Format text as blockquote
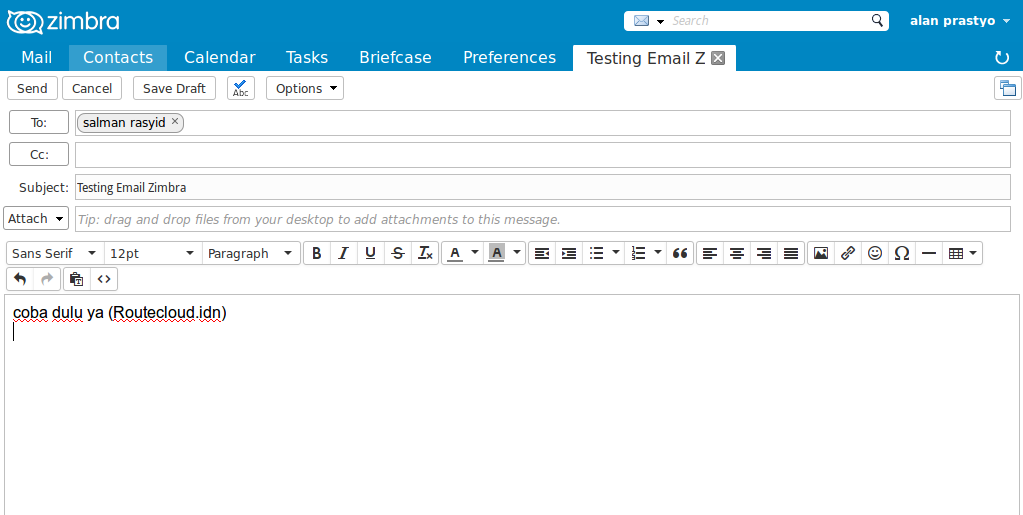The width and height of the screenshot is (1023, 515). tap(680, 253)
